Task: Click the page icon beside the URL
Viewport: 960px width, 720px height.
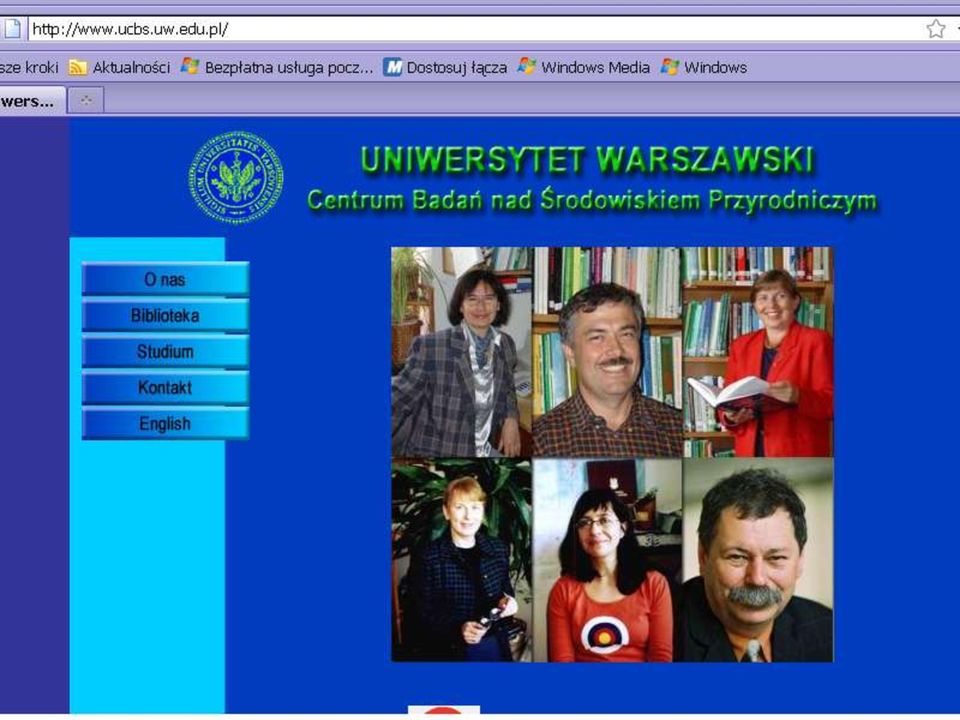Action: coord(12,29)
